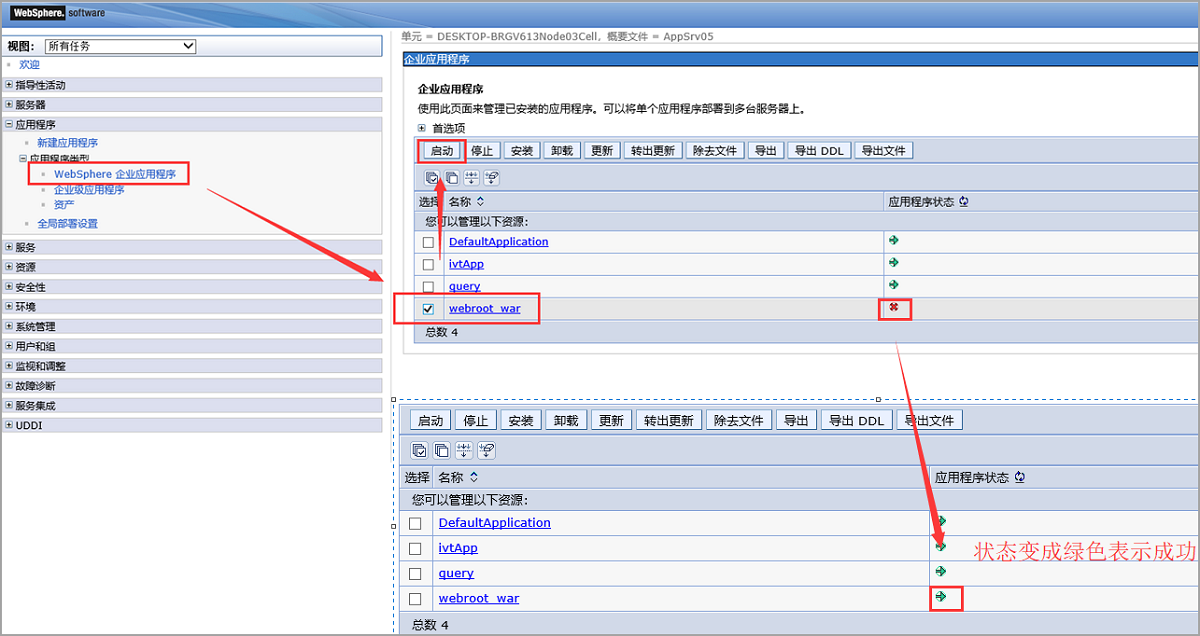This screenshot has width=1200, height=636.
Task: Uncheck webroot_war checkbox in upper list
Action: 428,309
